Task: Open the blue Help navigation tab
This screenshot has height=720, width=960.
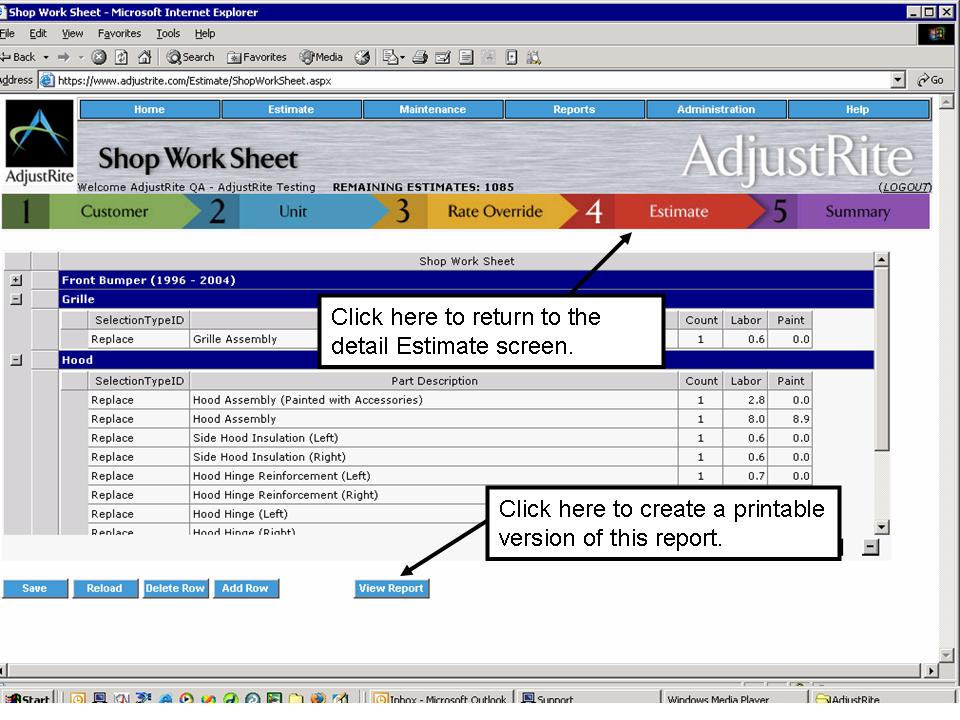Action: pyautogui.click(x=858, y=109)
